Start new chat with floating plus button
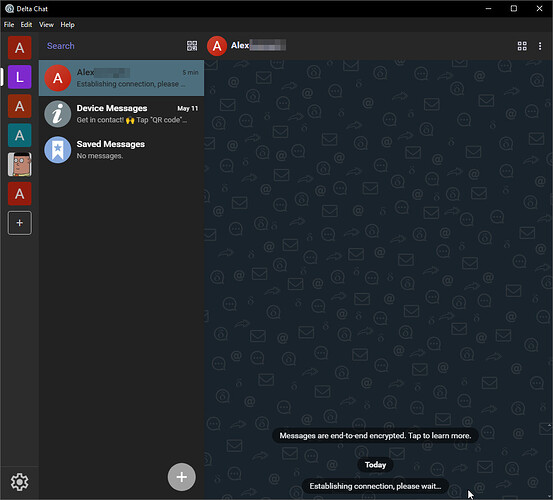 point(181,477)
